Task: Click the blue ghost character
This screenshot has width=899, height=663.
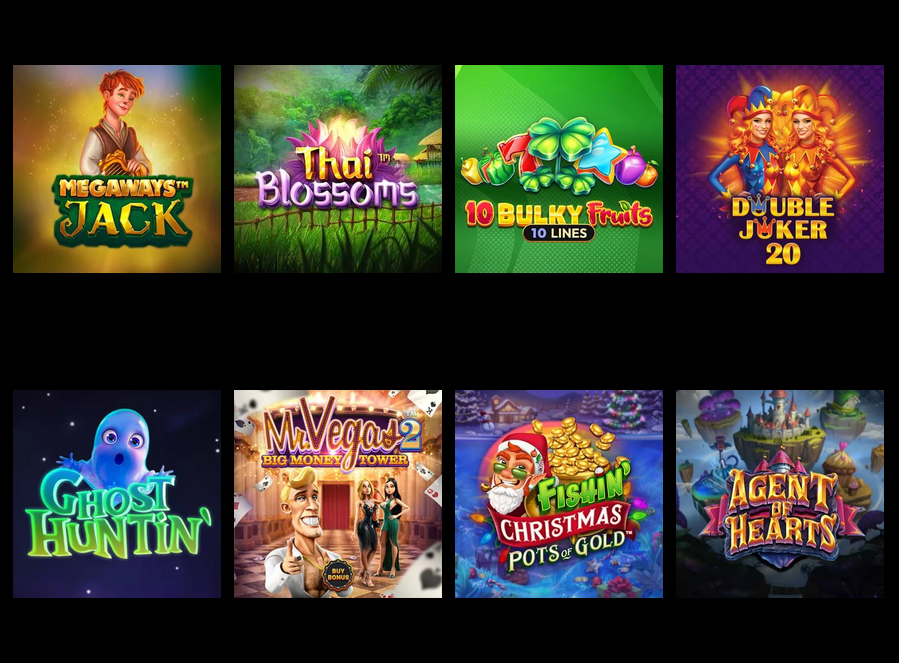Action: [118, 444]
